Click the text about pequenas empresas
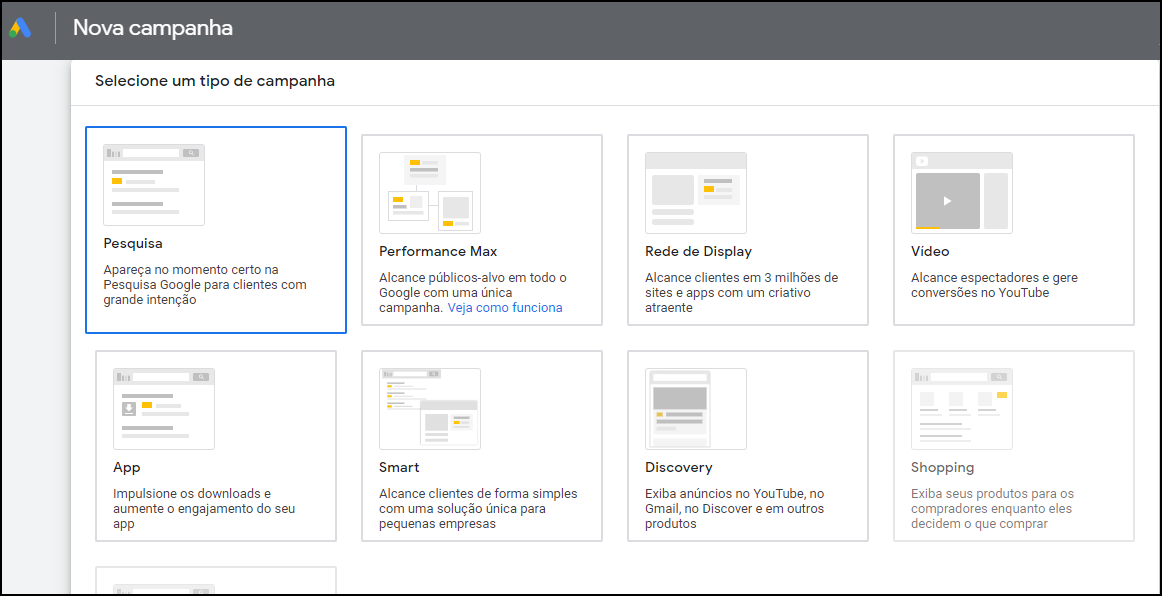 point(478,509)
